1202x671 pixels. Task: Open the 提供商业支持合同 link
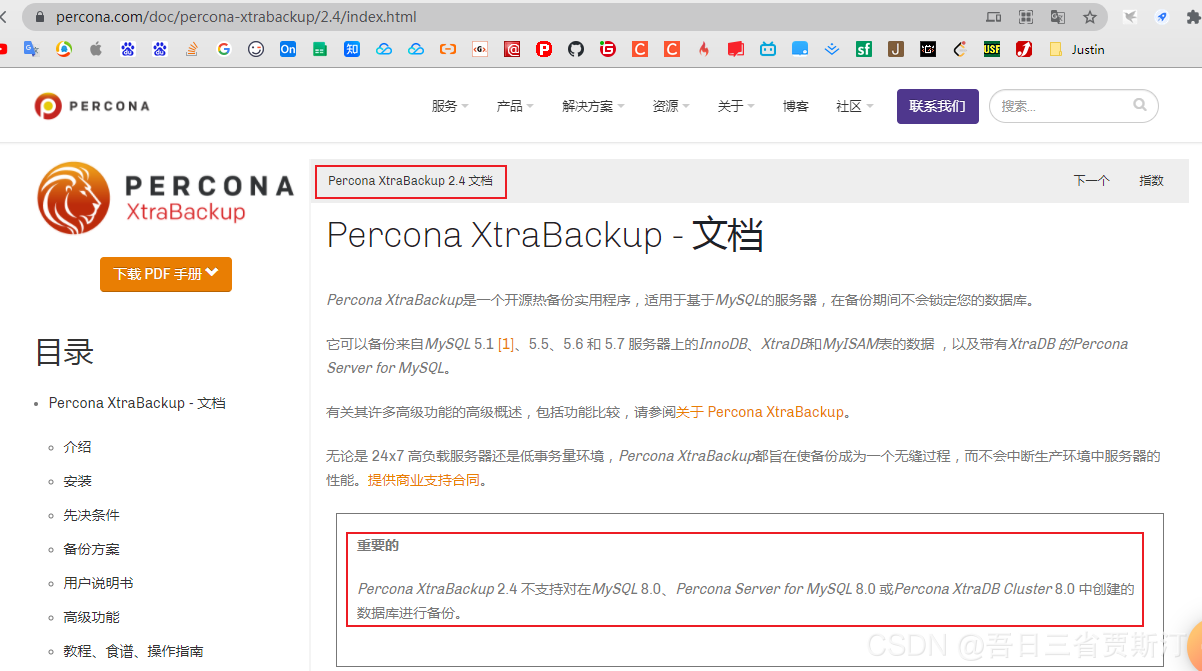(424, 480)
